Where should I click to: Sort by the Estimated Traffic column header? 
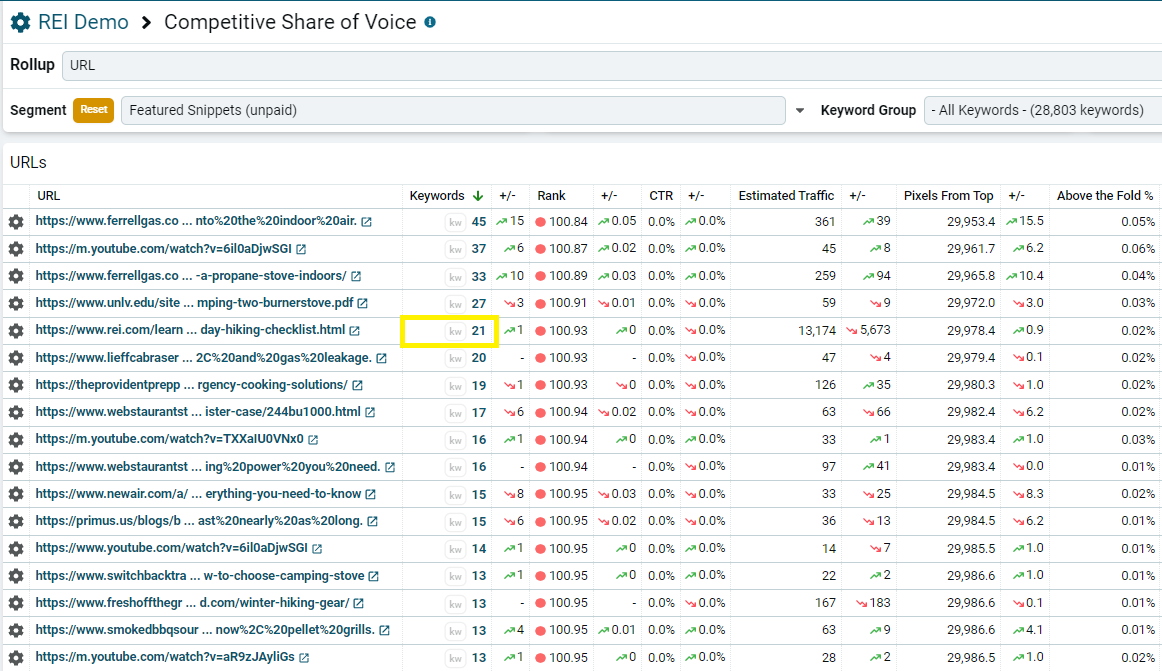click(x=786, y=195)
